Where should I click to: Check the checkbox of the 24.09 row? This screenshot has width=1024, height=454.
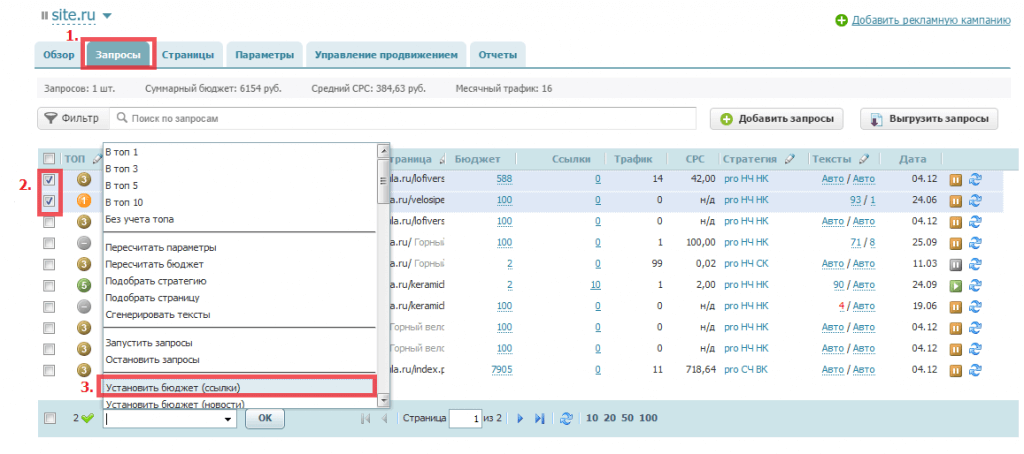(49, 285)
